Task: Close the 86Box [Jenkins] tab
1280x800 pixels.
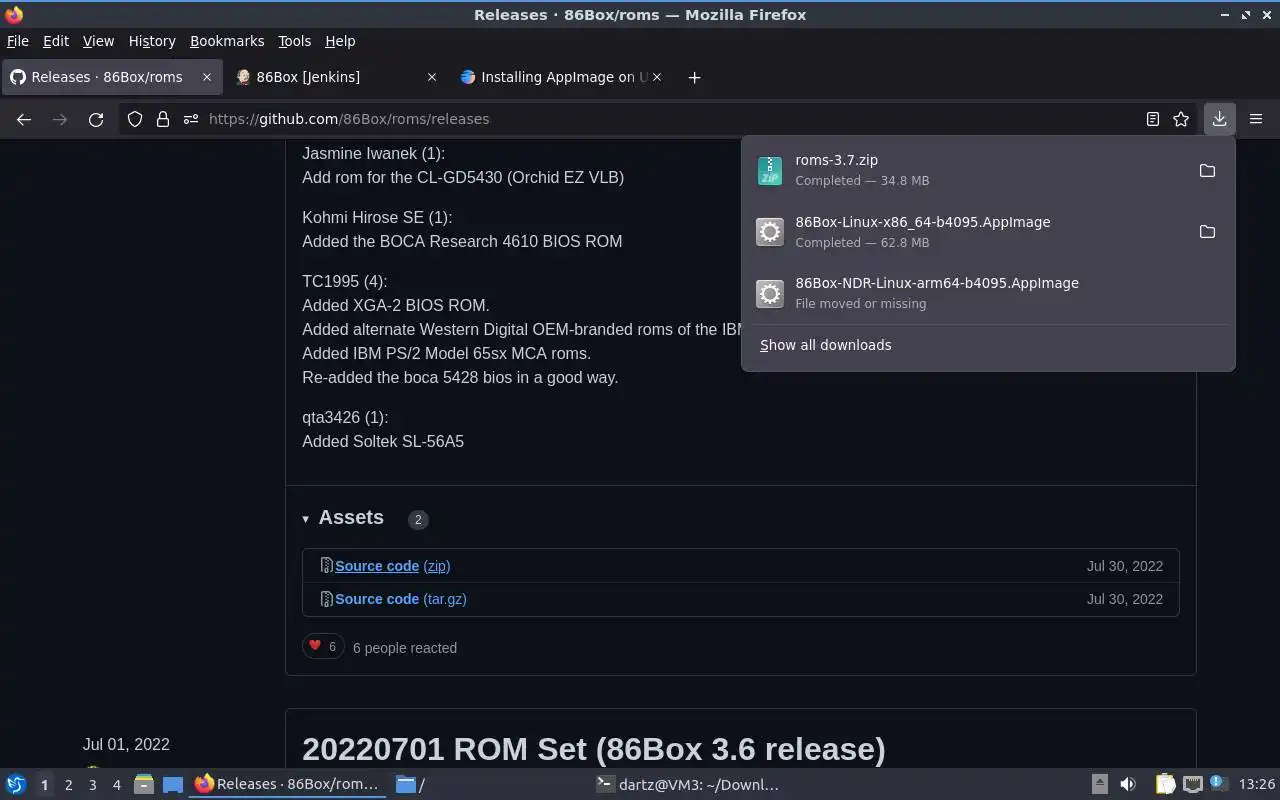Action: pos(432,77)
